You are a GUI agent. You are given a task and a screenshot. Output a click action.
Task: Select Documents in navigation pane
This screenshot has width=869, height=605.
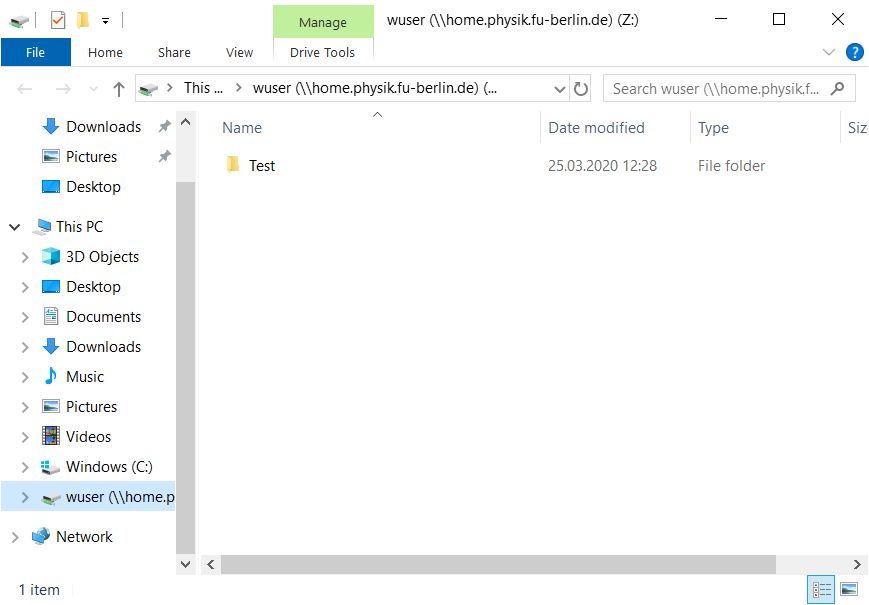(104, 316)
